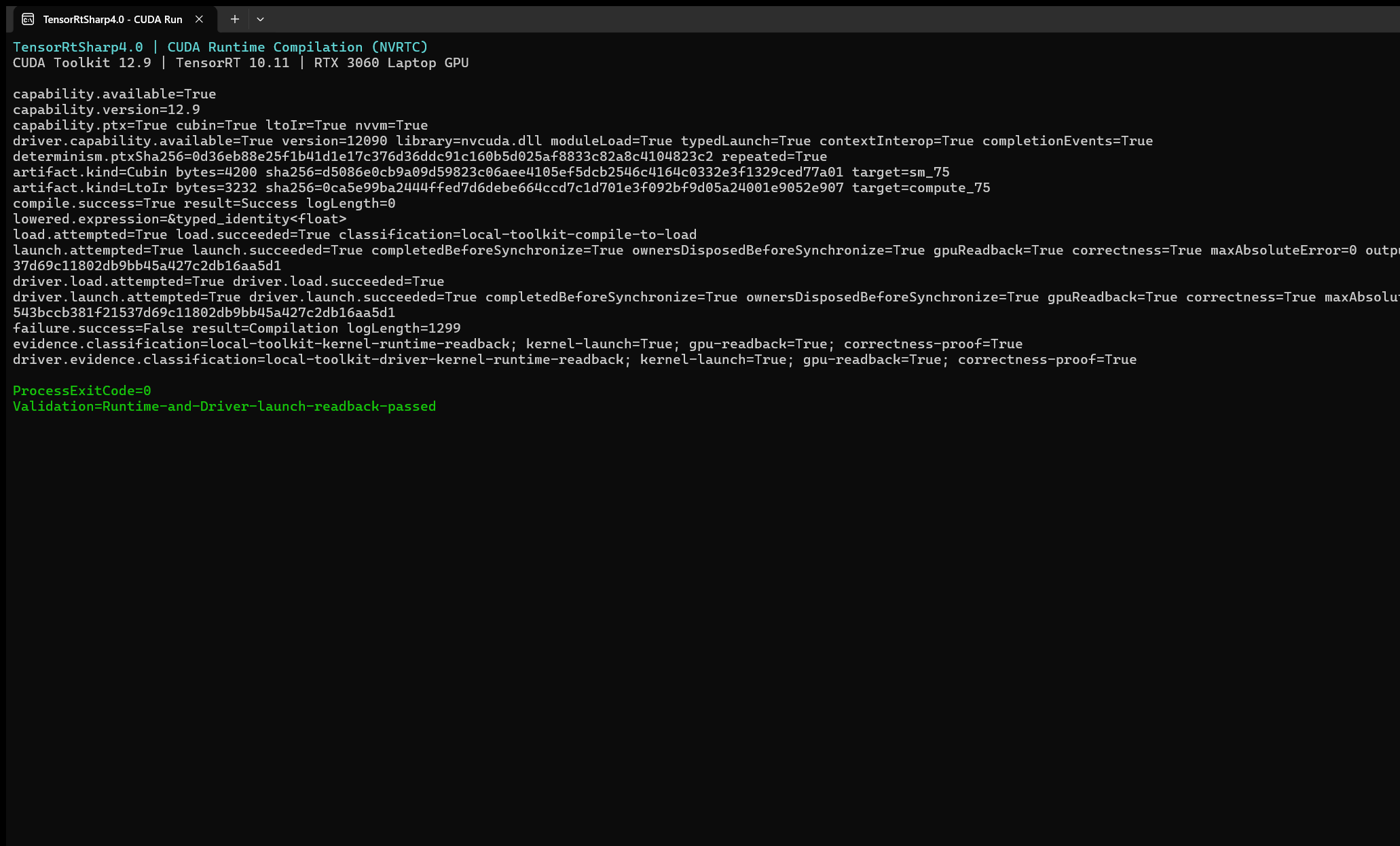1400x846 pixels.
Task: Click the 'evidence.classification=local-toolkit-kernel-runtime-readback' line
Action: point(518,344)
